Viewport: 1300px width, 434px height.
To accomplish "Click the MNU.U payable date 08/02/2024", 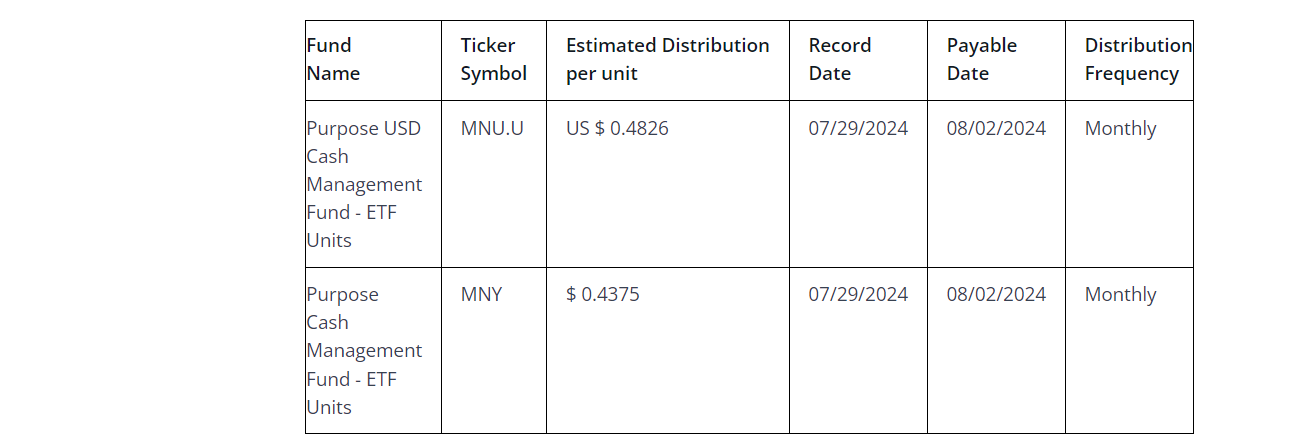I will 996,129.
